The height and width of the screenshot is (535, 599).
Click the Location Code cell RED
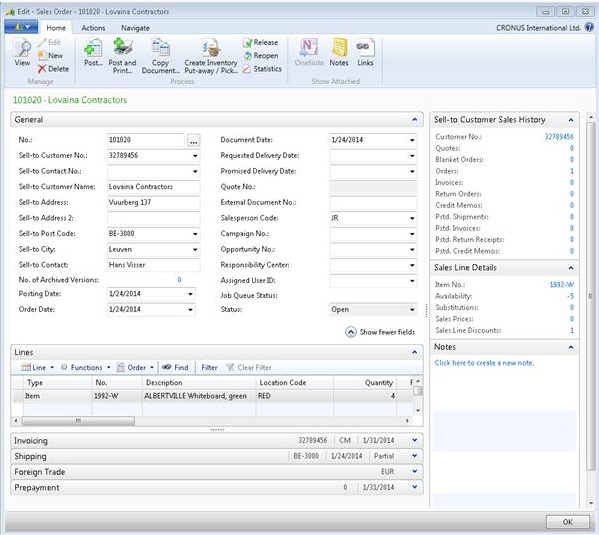[x=295, y=396]
